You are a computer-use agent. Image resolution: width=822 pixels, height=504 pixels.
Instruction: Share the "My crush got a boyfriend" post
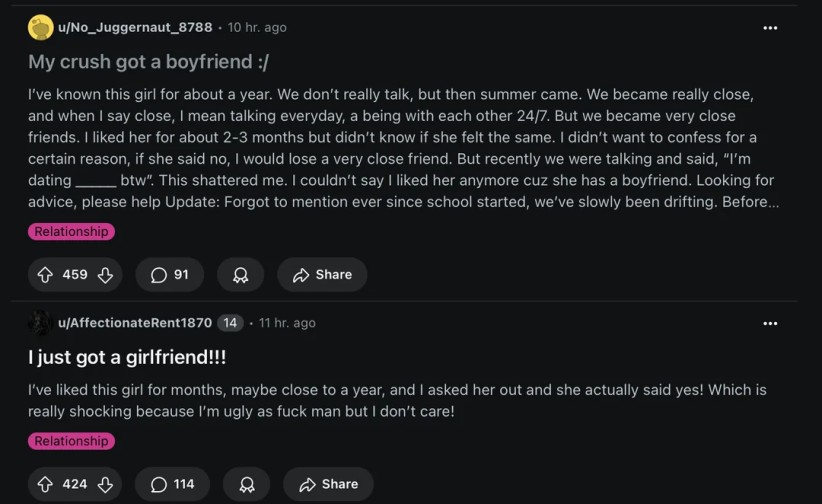coord(322,275)
